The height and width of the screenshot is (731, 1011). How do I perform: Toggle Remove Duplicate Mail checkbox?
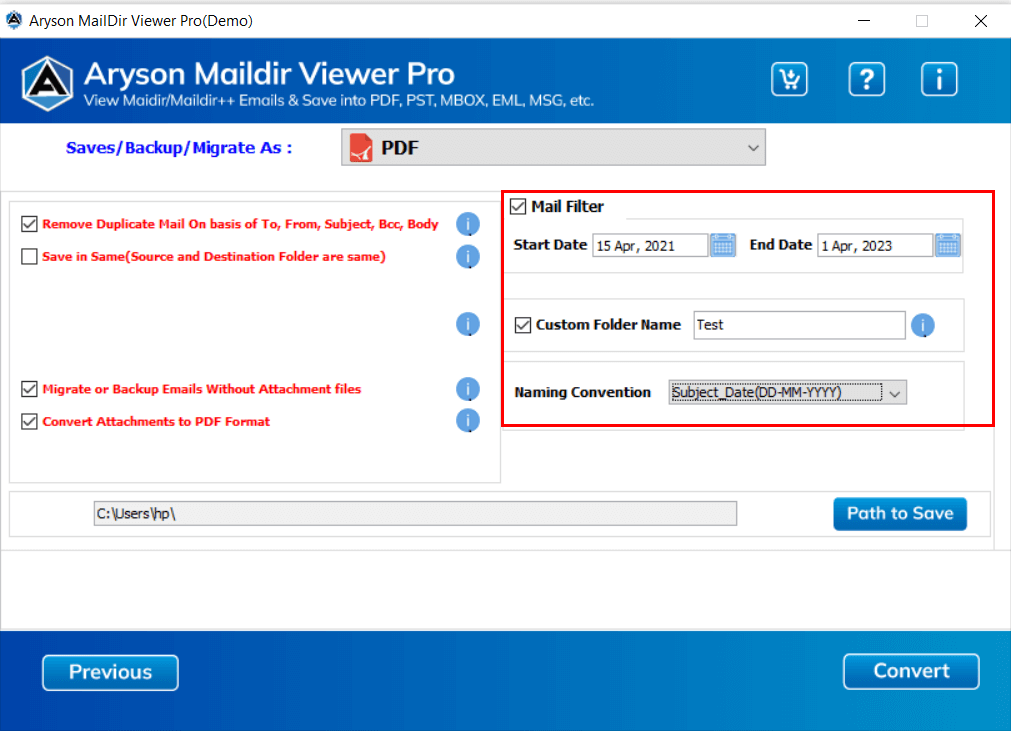[29, 224]
